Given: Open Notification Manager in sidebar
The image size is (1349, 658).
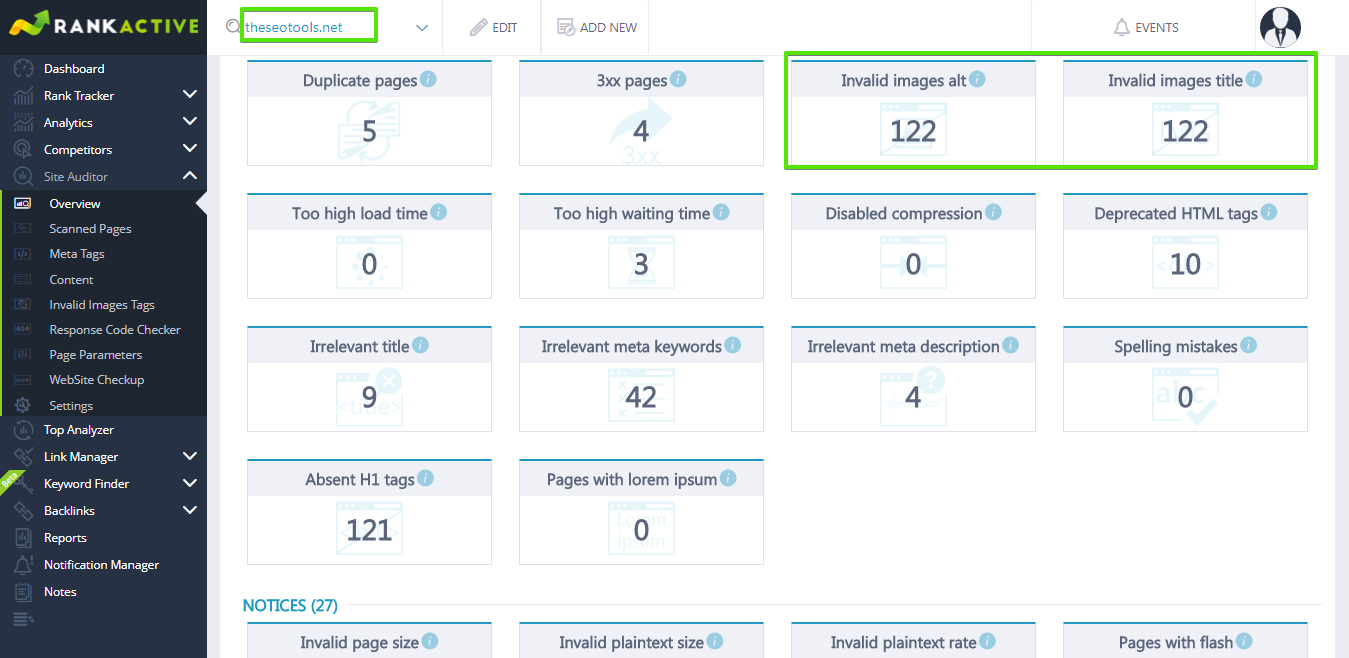Looking at the screenshot, I should (x=101, y=565).
